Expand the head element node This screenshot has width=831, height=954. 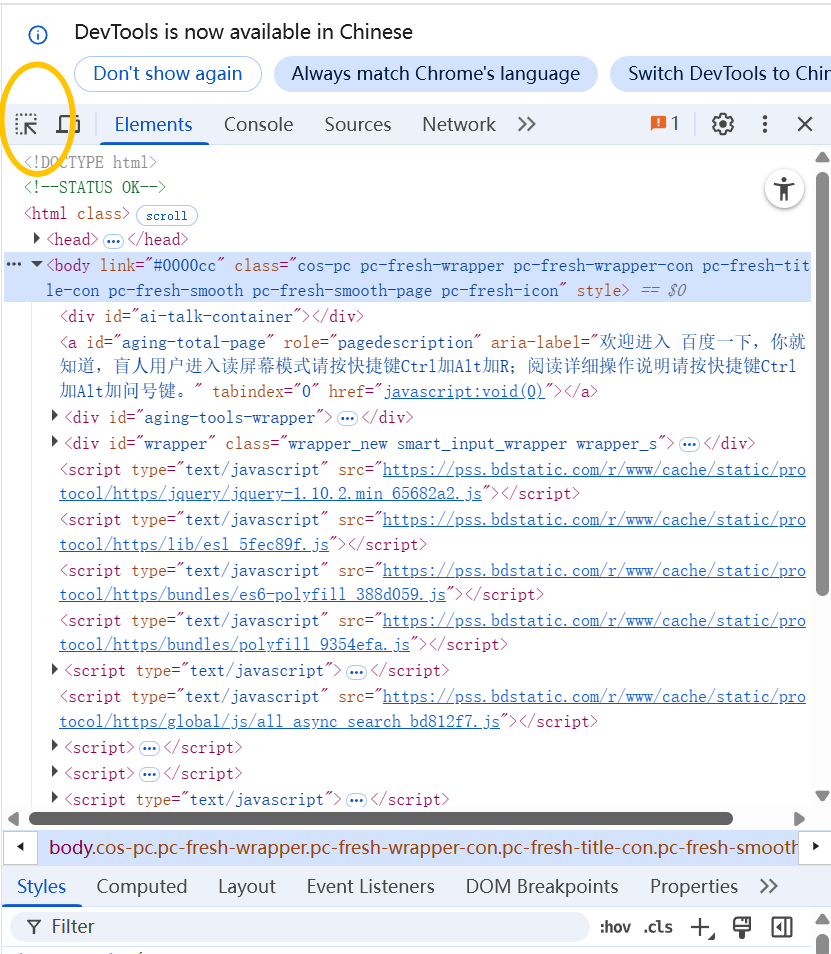pos(37,238)
